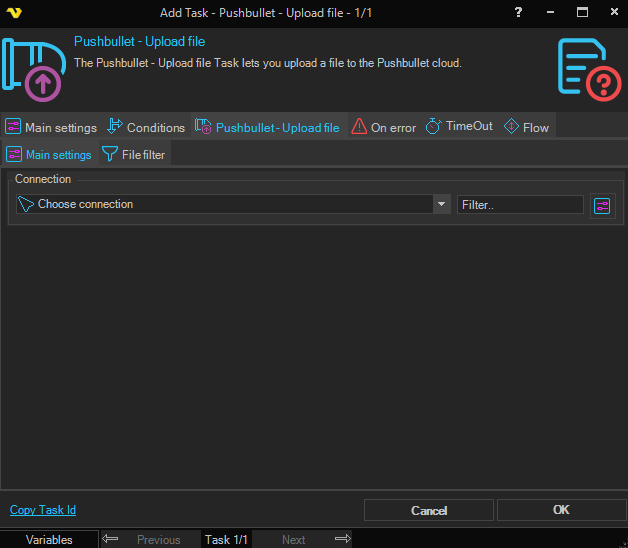Click into the Filter text field
The image size is (628, 548).
pos(520,204)
